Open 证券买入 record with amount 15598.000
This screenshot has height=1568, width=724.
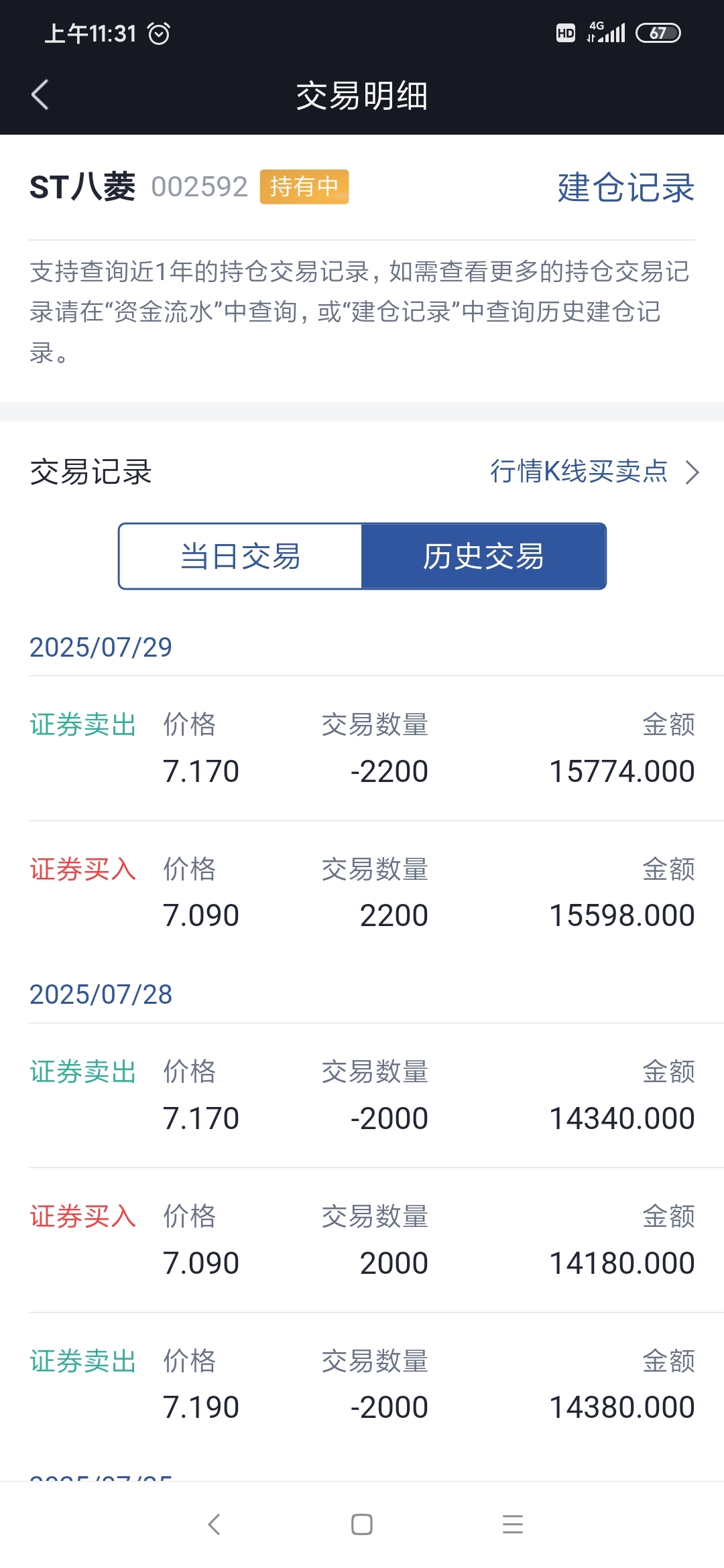pos(362,893)
